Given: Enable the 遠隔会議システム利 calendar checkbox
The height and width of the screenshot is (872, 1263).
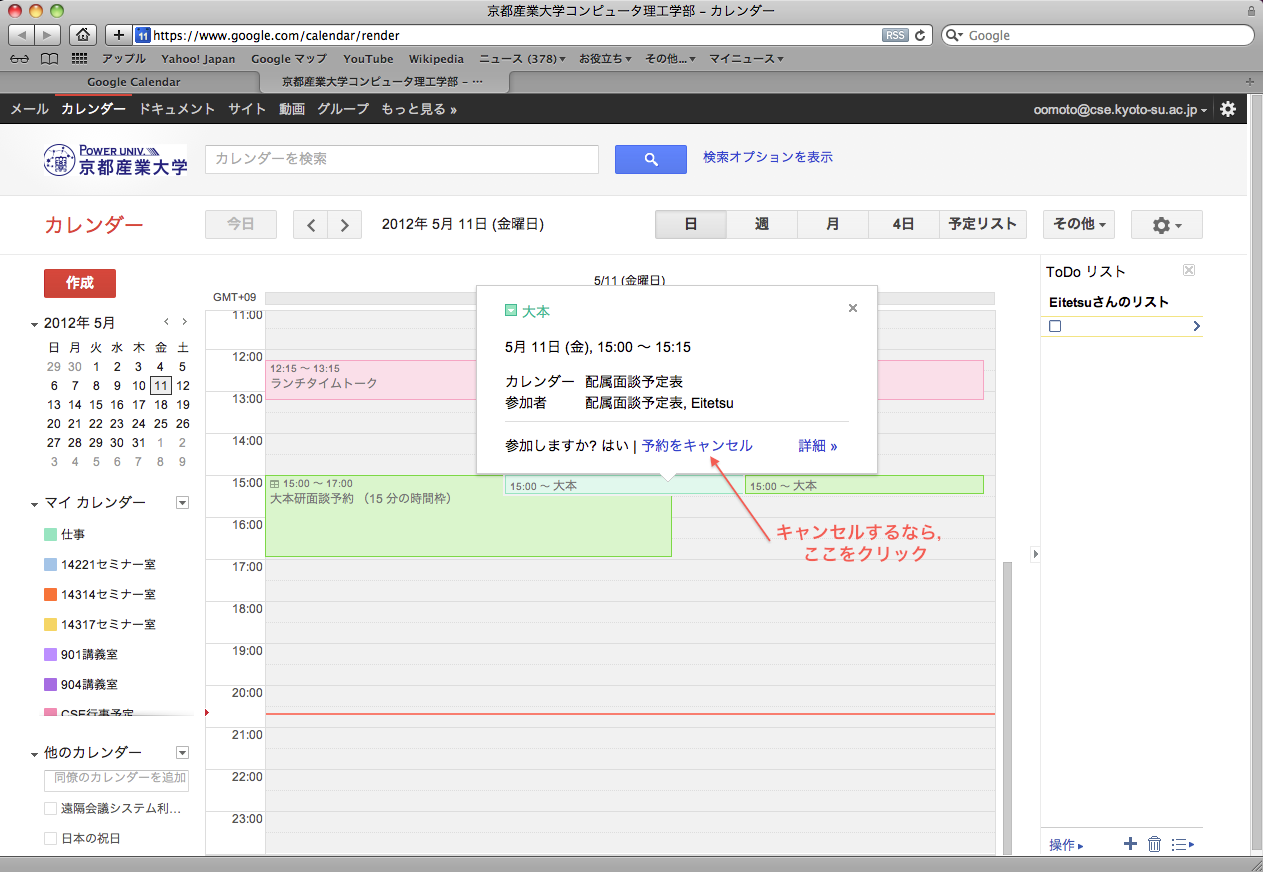Looking at the screenshot, I should click(x=51, y=808).
